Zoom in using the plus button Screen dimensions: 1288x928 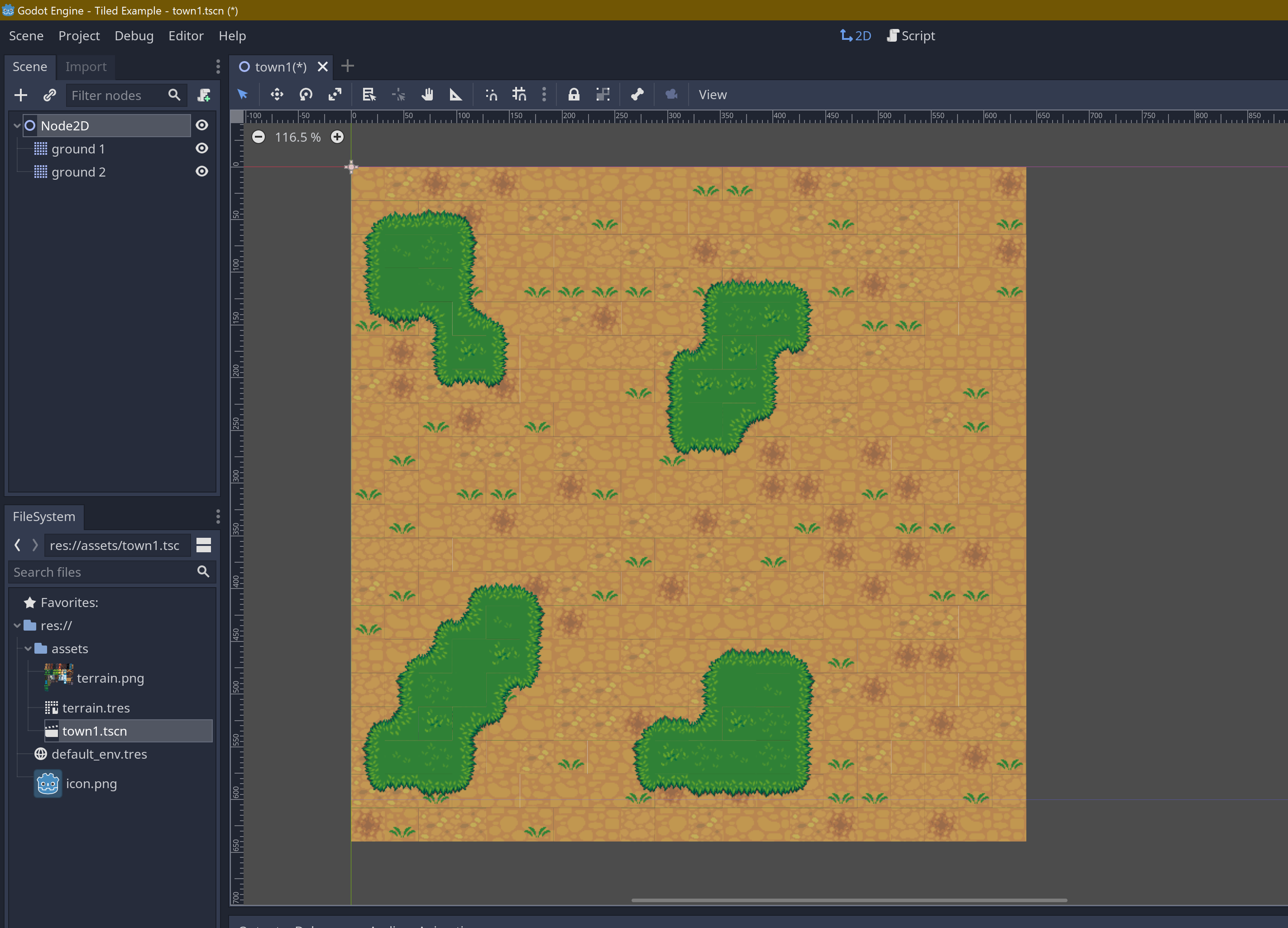click(x=337, y=137)
